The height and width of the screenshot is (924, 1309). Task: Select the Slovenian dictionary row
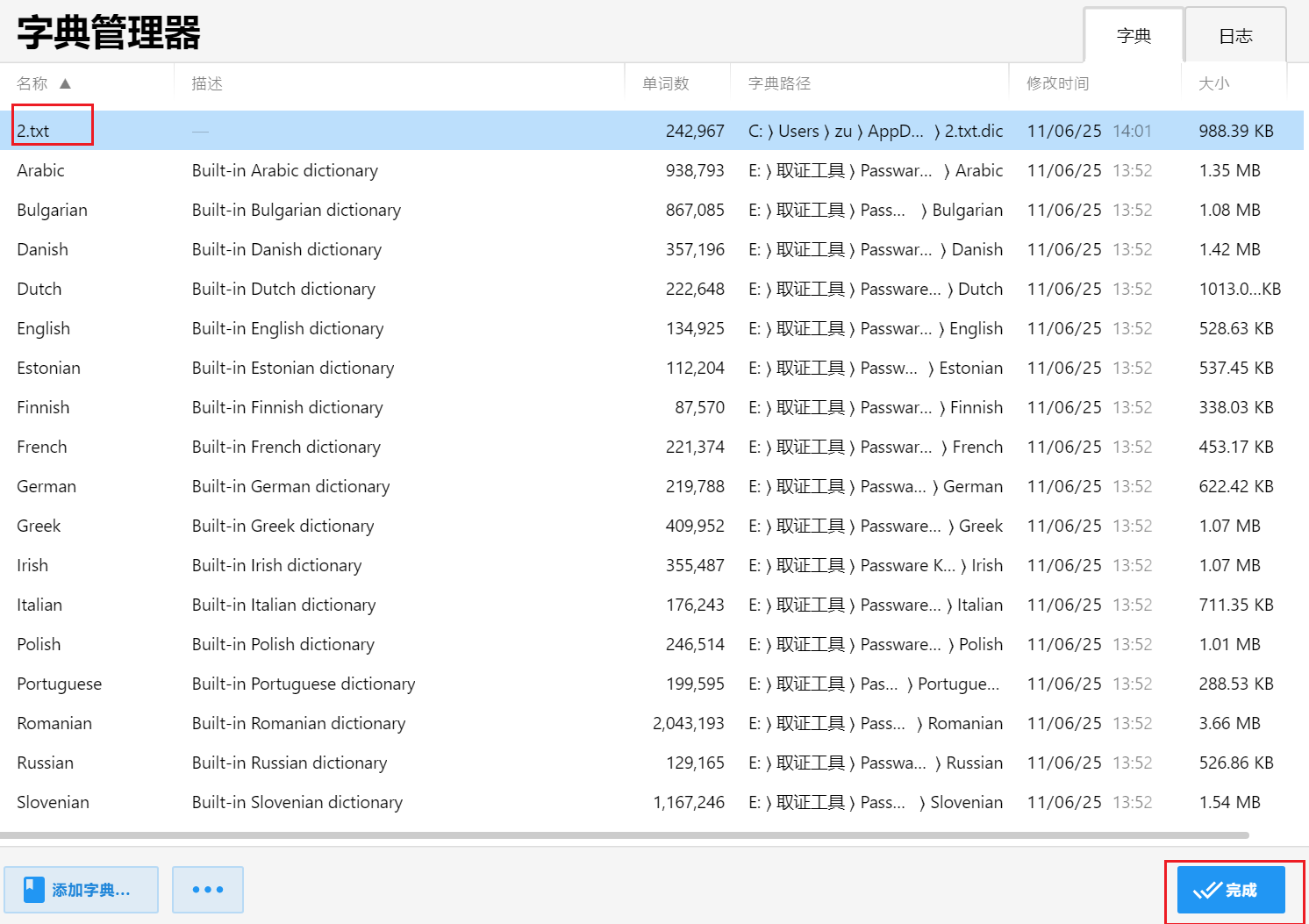tap(53, 802)
